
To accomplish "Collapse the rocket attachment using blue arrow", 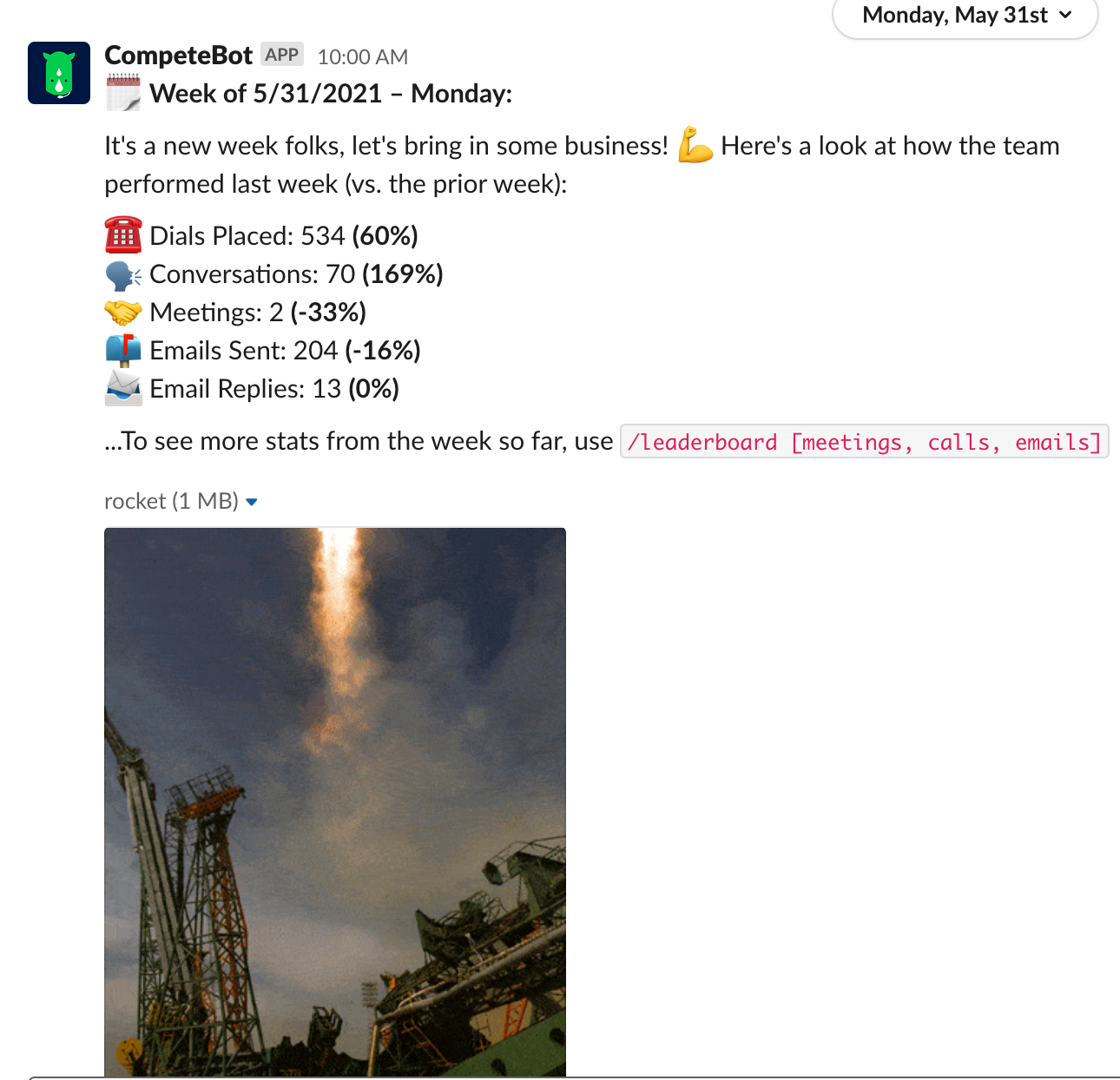I will pos(252,502).
